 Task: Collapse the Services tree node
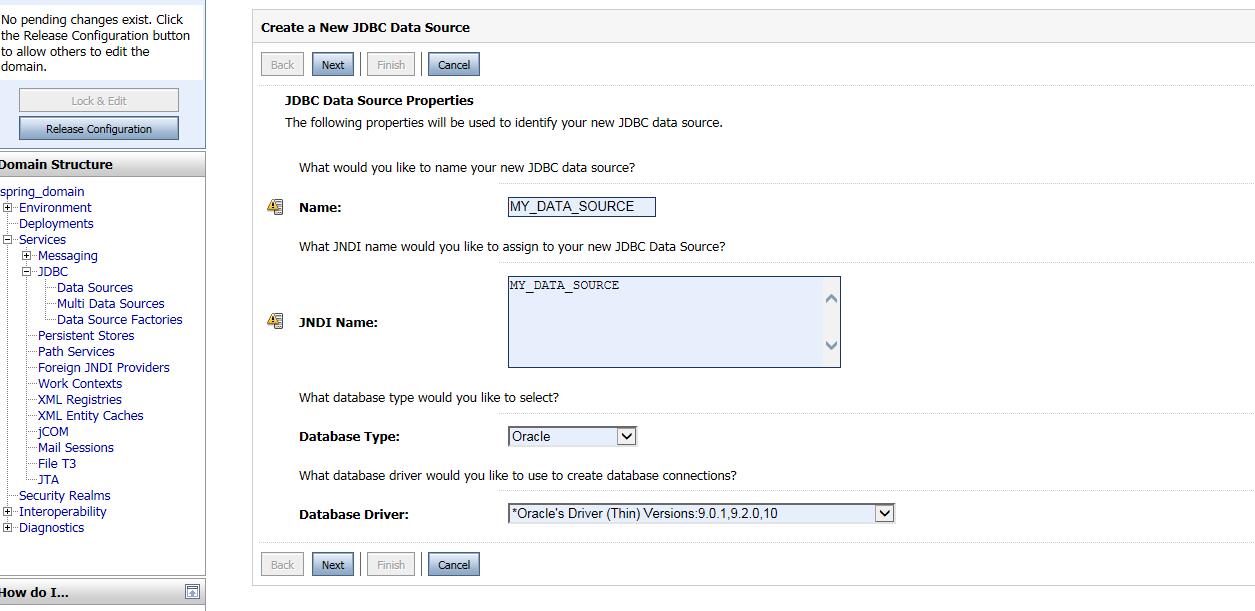pos(8,240)
